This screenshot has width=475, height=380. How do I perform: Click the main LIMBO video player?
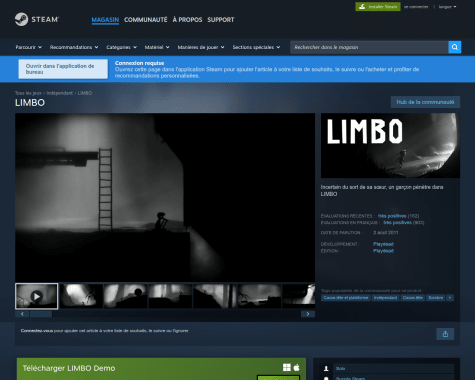pos(165,197)
